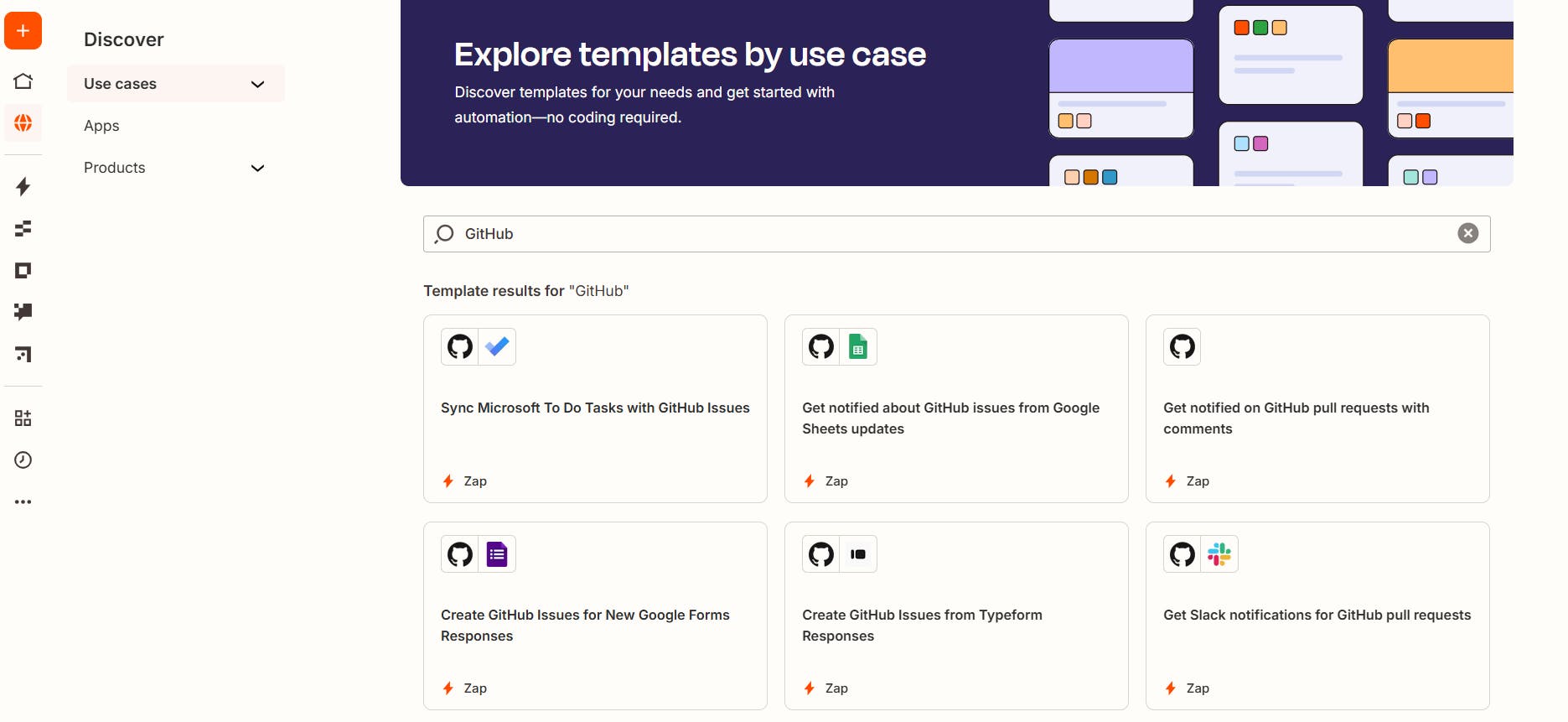Expand the Products chevron
1568x722 pixels.
point(258,168)
